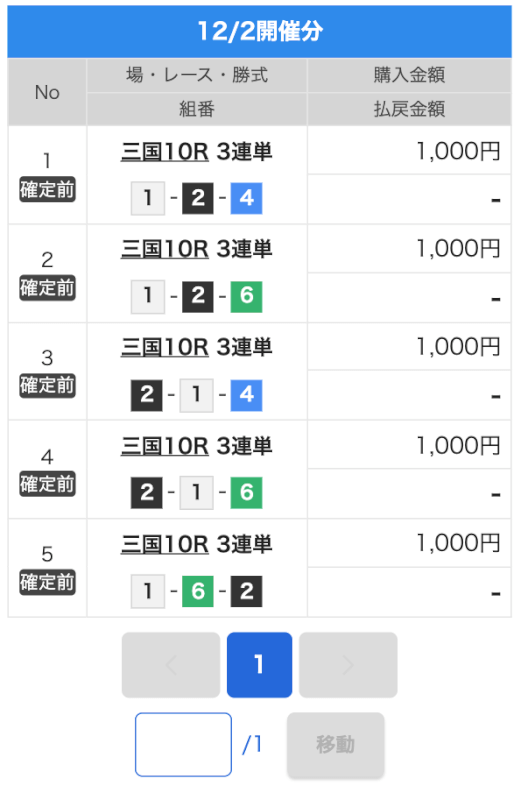Screen dimensions: 521x800
Task: Click the 1,000円 purchase amount in row 5
Action: [x=458, y=543]
